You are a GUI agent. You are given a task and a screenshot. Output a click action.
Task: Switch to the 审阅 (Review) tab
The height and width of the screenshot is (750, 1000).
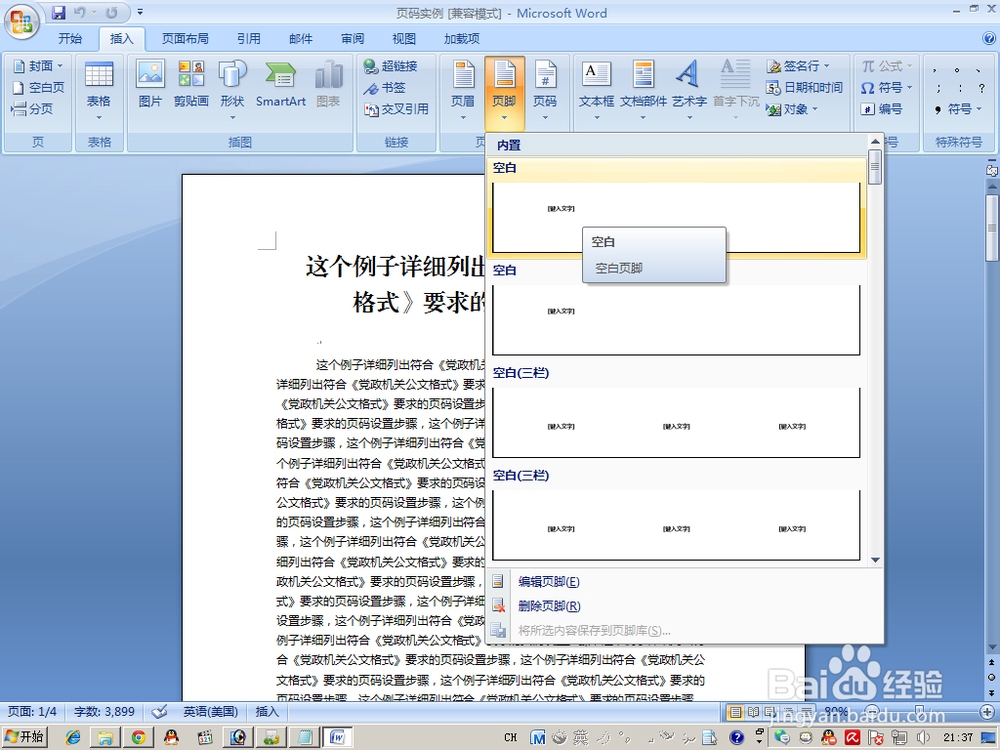352,39
